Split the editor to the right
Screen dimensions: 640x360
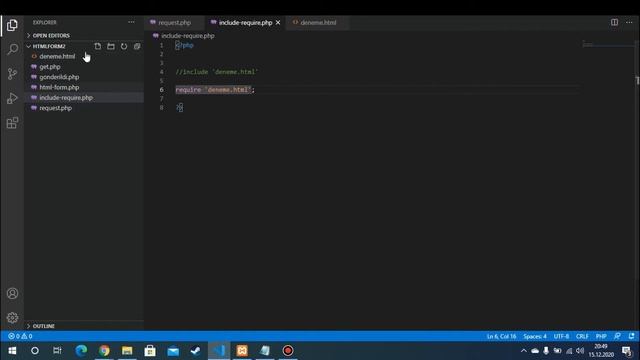pos(614,22)
